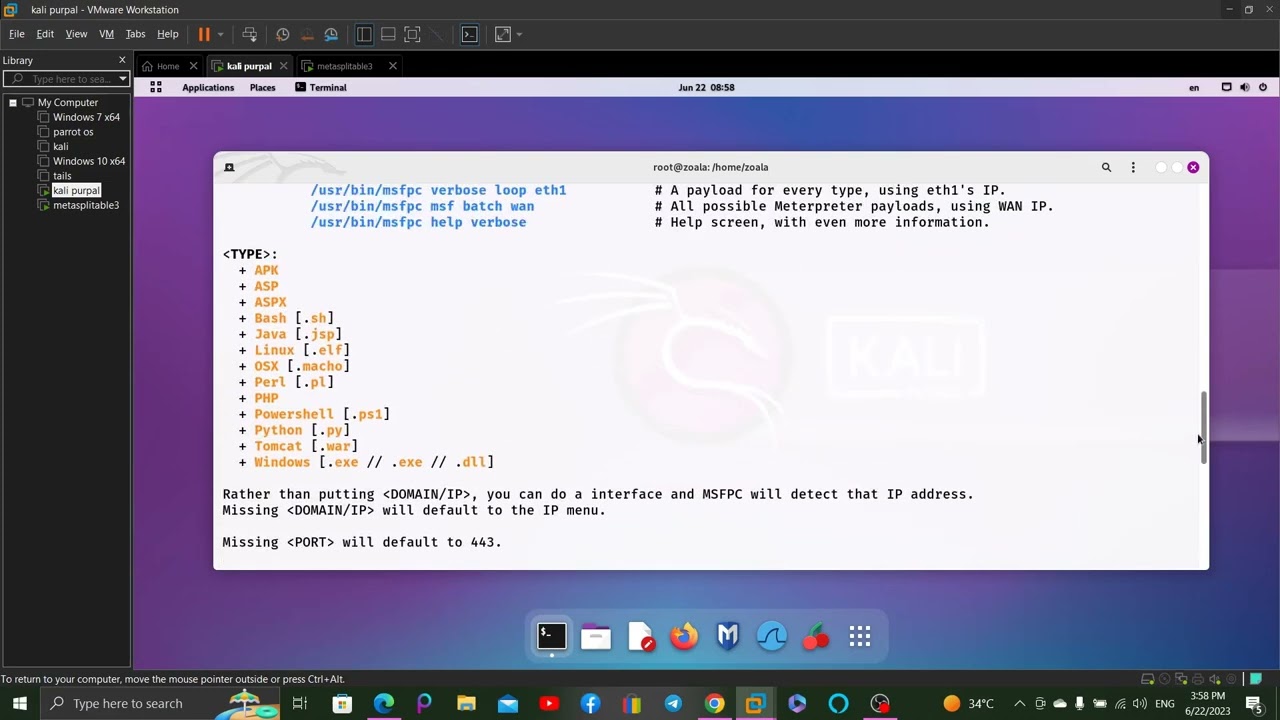
Task: Enter VMware full screen mode
Action: coord(412,34)
